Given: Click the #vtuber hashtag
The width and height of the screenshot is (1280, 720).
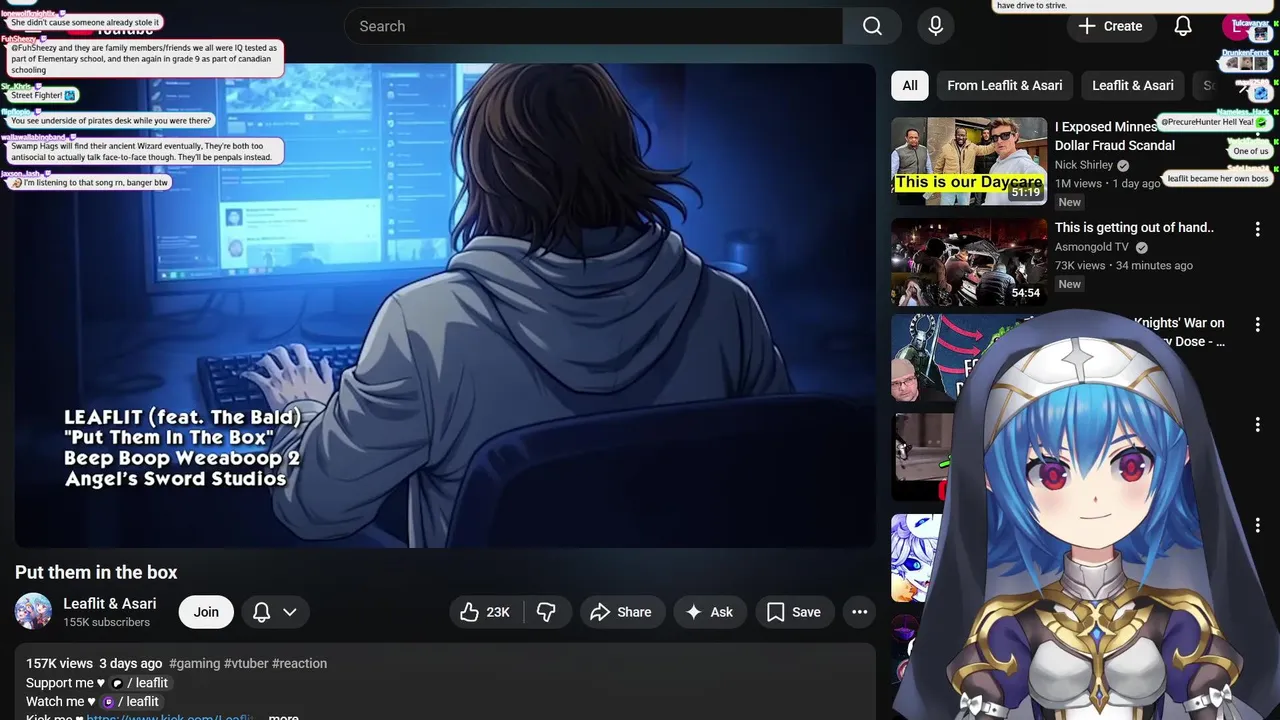Looking at the screenshot, I should [246, 663].
